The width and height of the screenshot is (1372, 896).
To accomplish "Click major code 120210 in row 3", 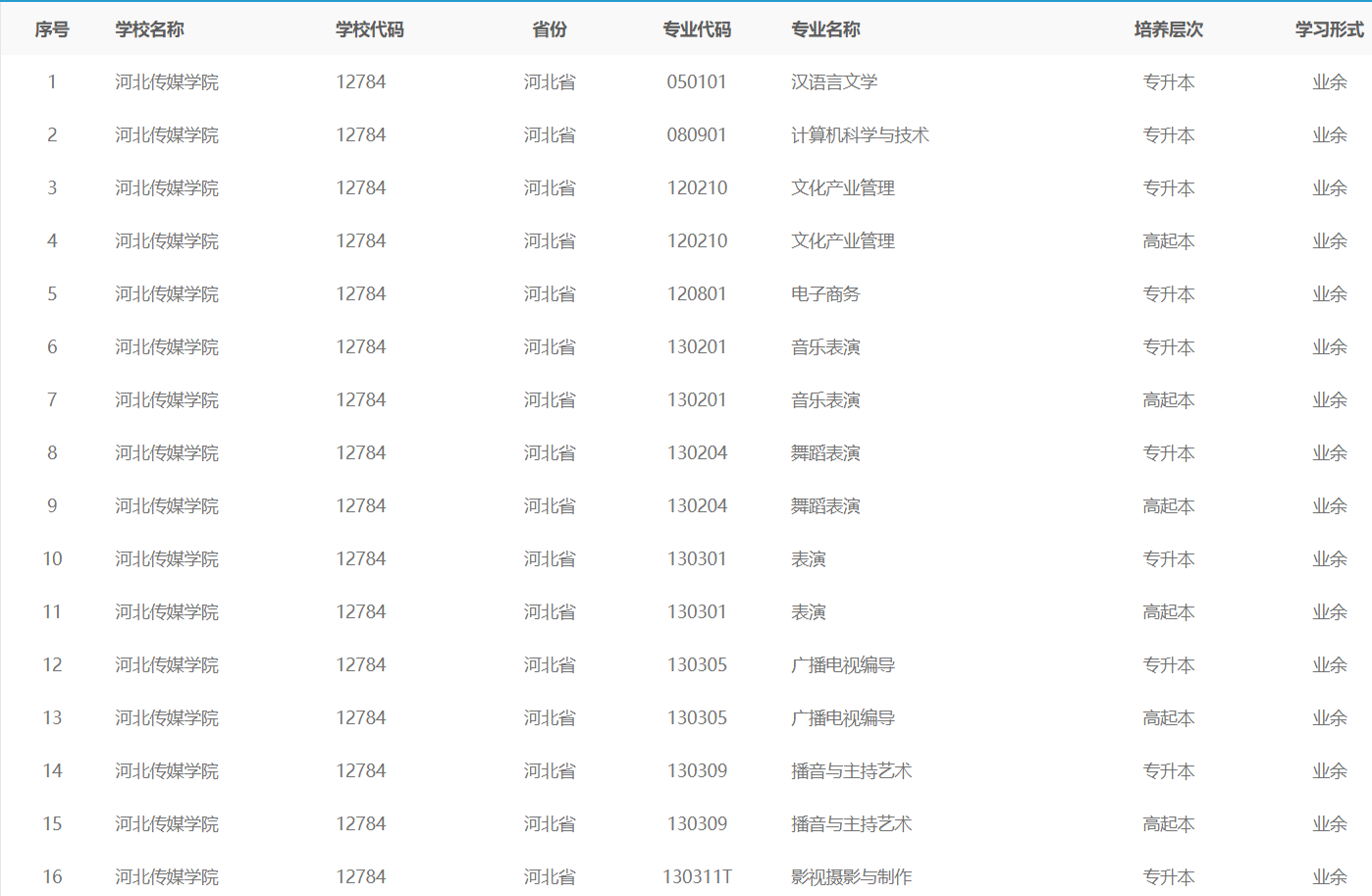I will coord(697,188).
